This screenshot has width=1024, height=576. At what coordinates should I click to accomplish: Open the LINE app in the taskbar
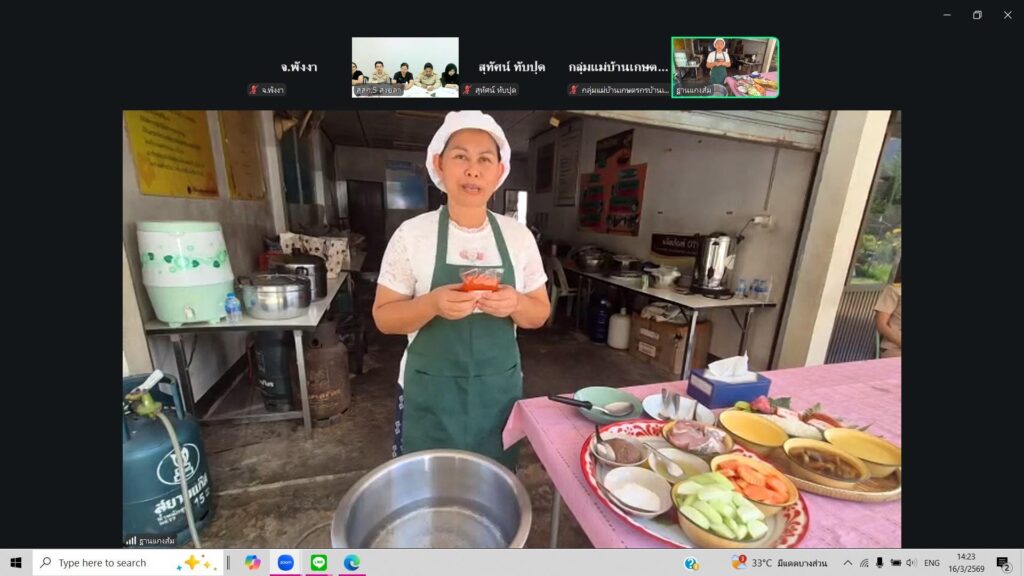pyautogui.click(x=319, y=563)
